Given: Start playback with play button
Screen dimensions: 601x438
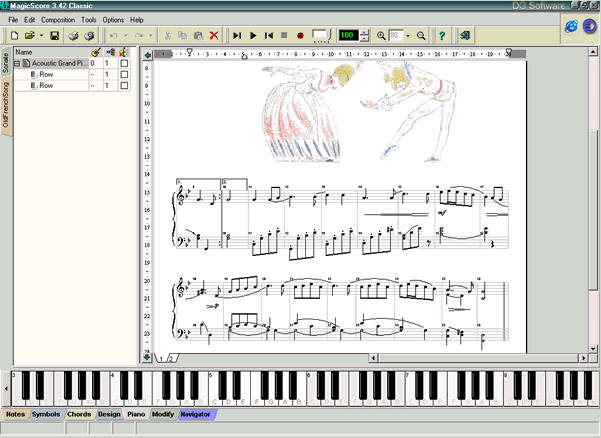Looking at the screenshot, I should pos(253,36).
